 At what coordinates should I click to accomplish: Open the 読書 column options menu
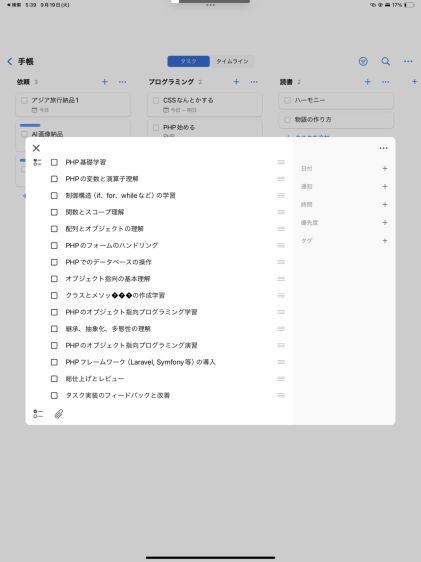[386, 82]
